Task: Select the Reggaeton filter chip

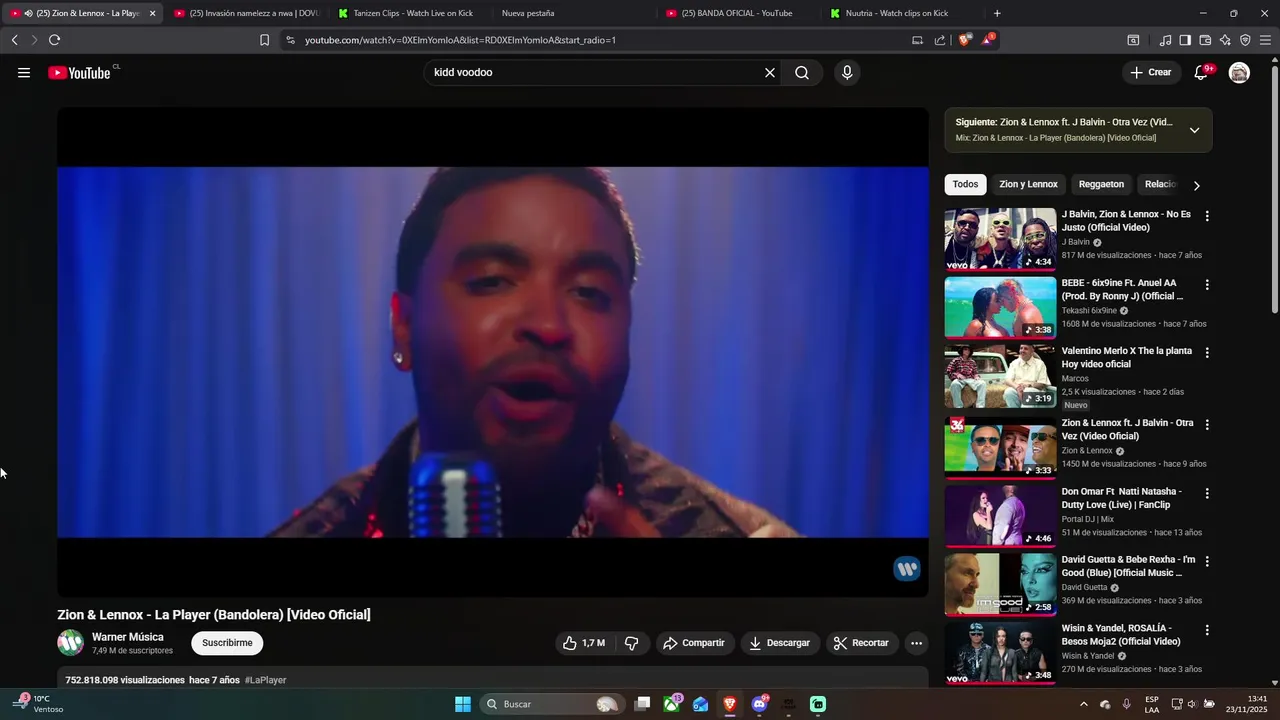Action: [1101, 184]
